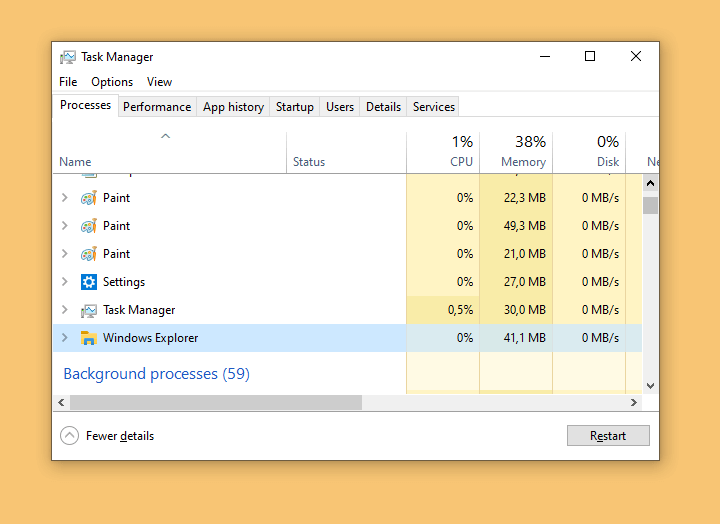The width and height of the screenshot is (720, 524).
Task: Click the Restart button
Action: pos(608,435)
